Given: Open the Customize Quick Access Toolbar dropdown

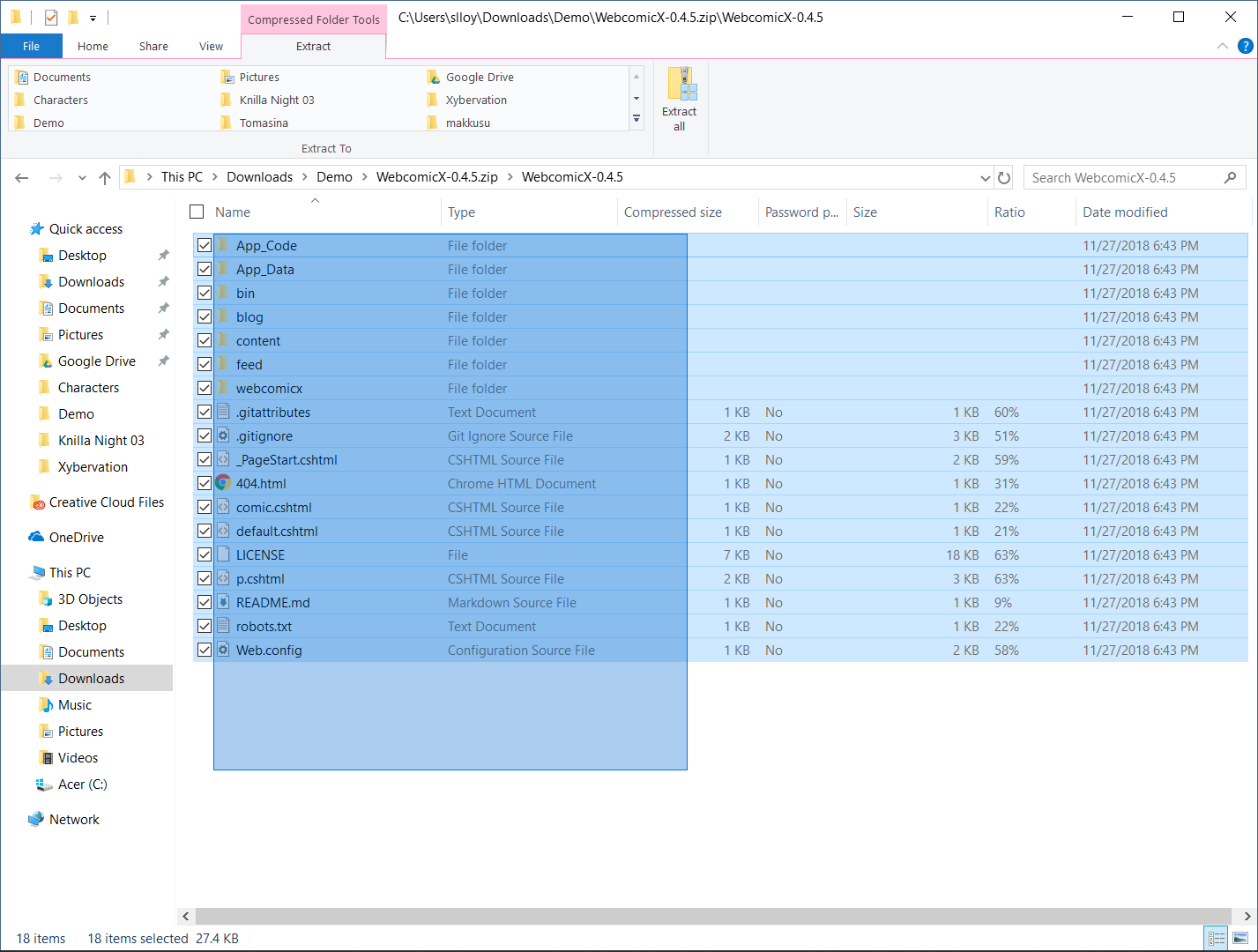Looking at the screenshot, I should (93, 18).
